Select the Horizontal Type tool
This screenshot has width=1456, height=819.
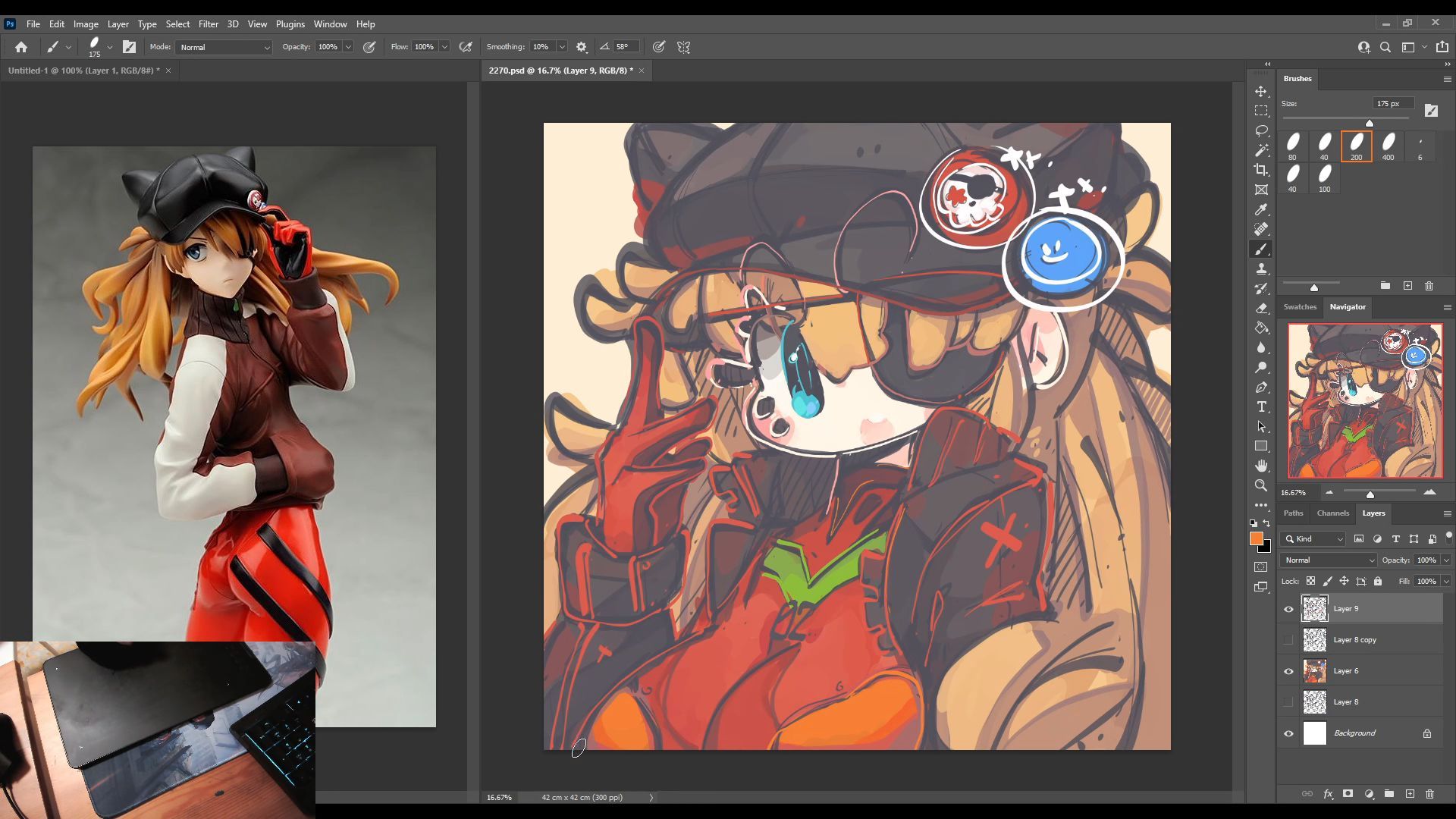coord(1261,407)
